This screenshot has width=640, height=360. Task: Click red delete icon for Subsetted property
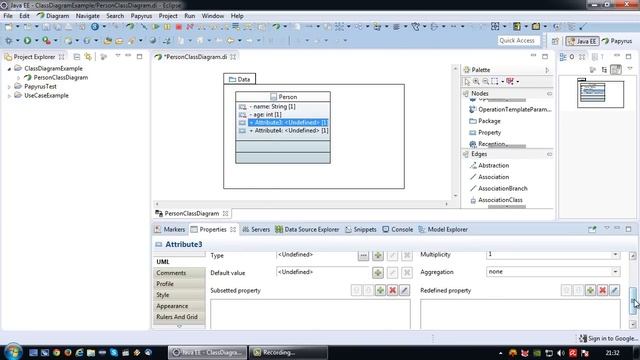tap(393, 290)
